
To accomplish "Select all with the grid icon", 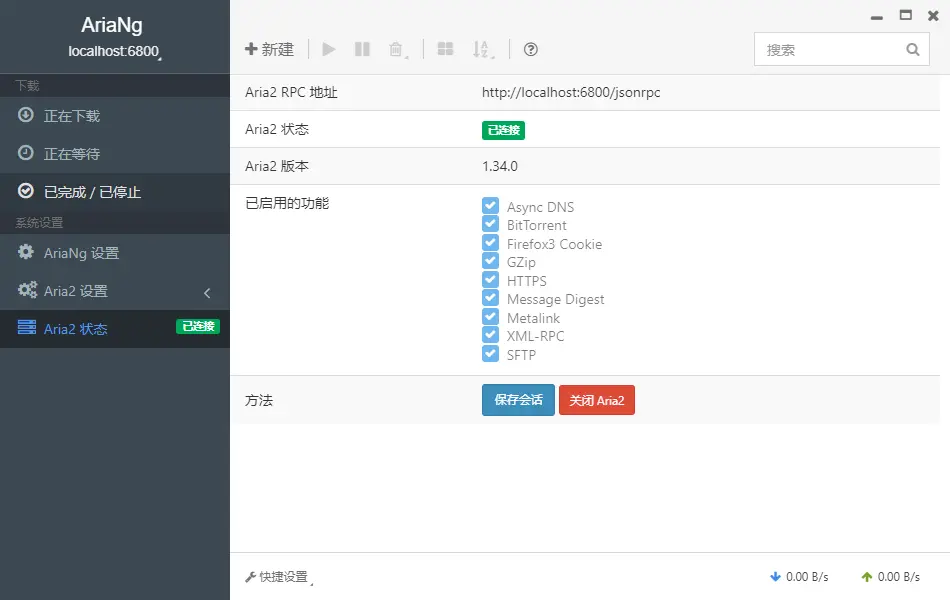I will [445, 49].
